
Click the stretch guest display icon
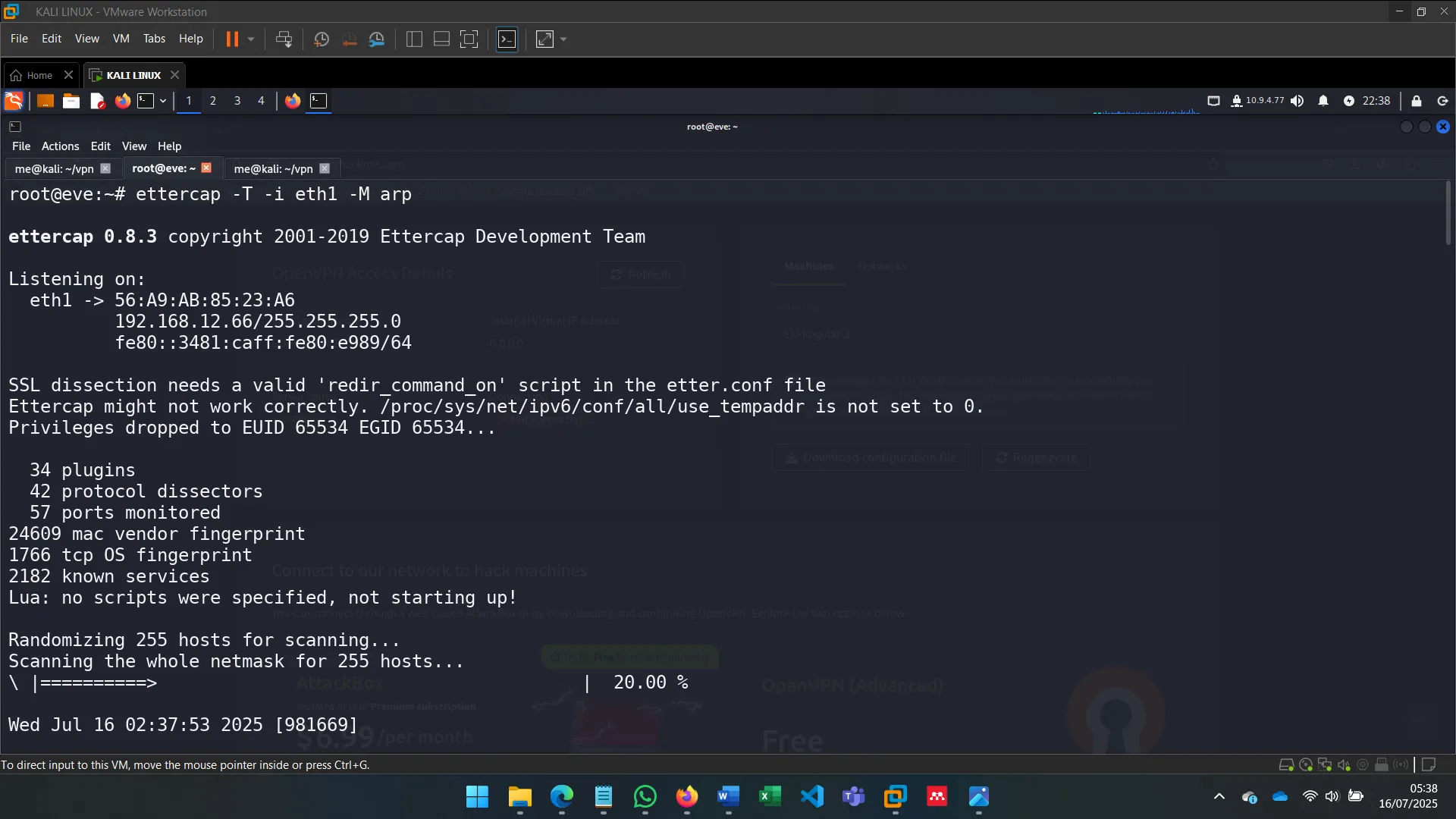coord(544,39)
